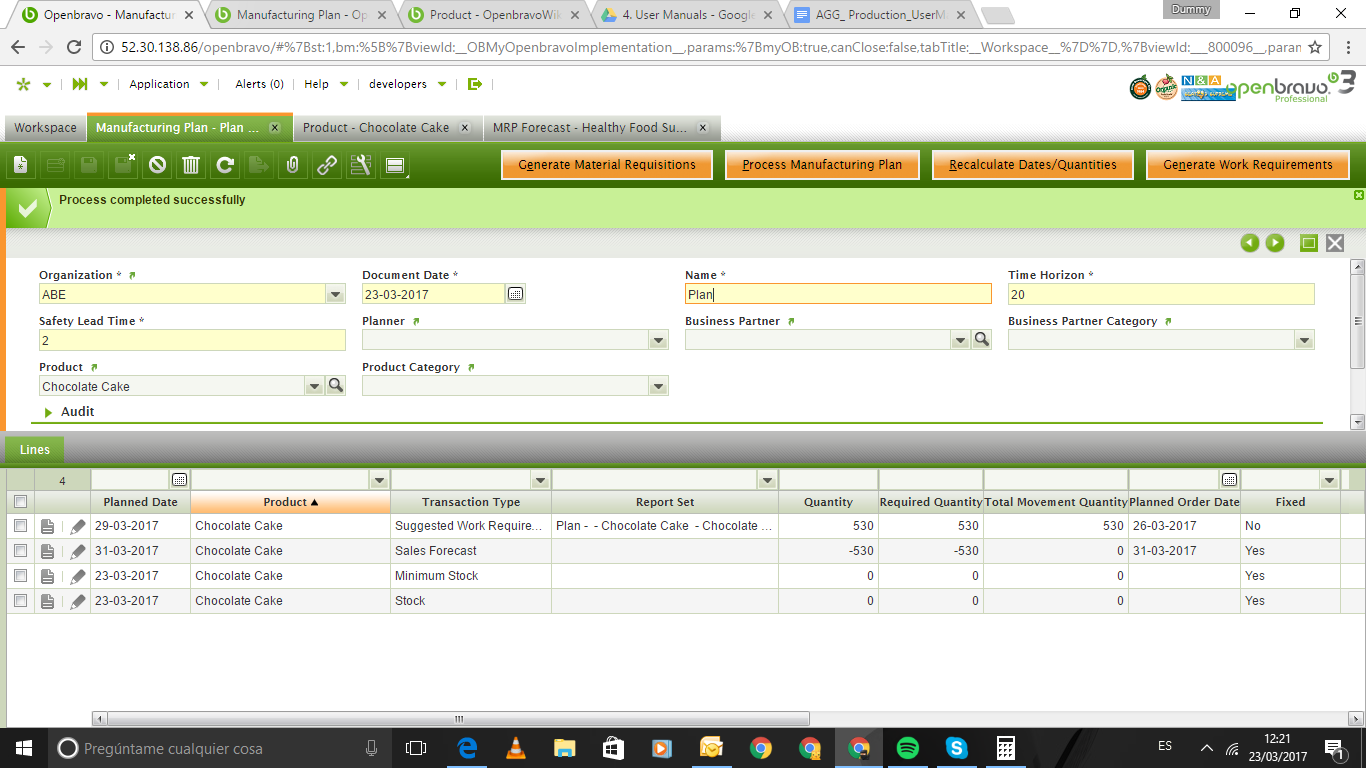Open Product search magnifier icon
1366x768 pixels.
336,386
